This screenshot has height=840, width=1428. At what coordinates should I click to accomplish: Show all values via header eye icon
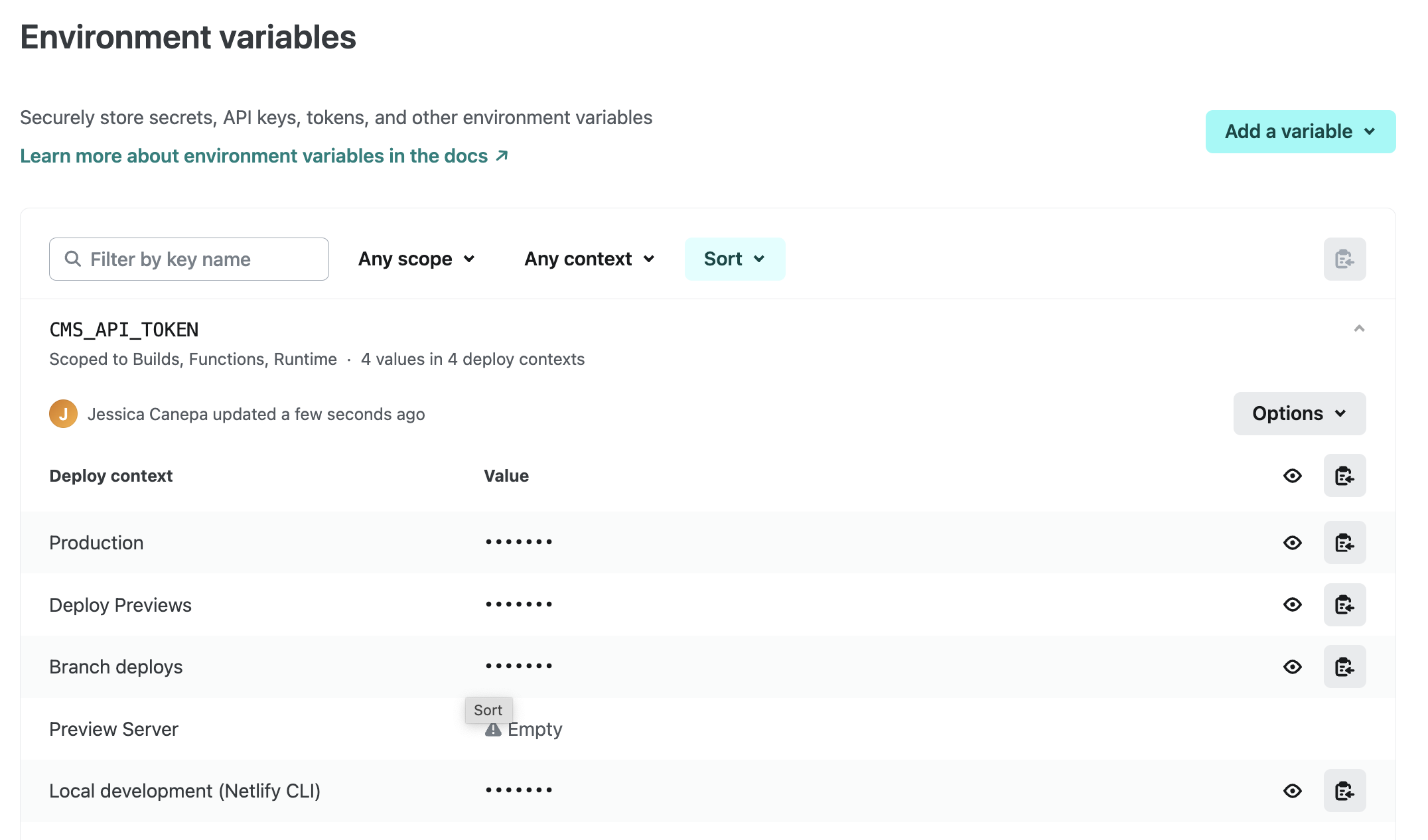tap(1292, 476)
